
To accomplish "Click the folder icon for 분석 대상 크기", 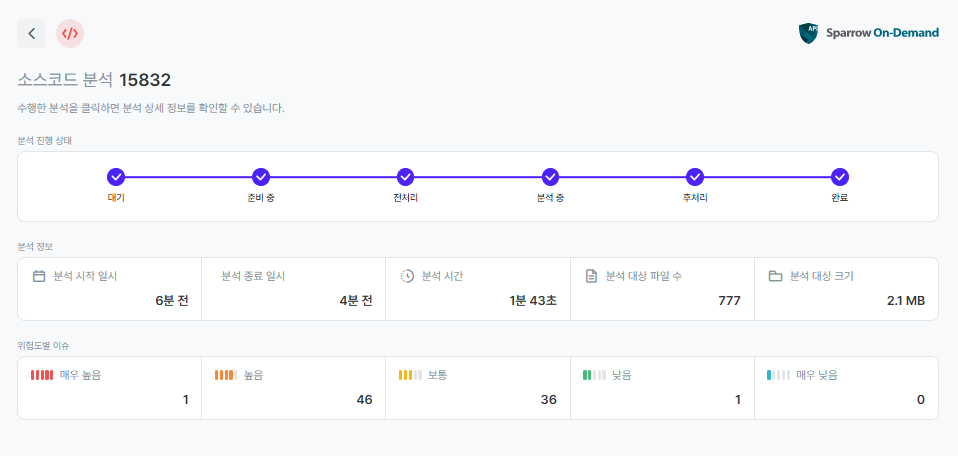I will pos(775,276).
